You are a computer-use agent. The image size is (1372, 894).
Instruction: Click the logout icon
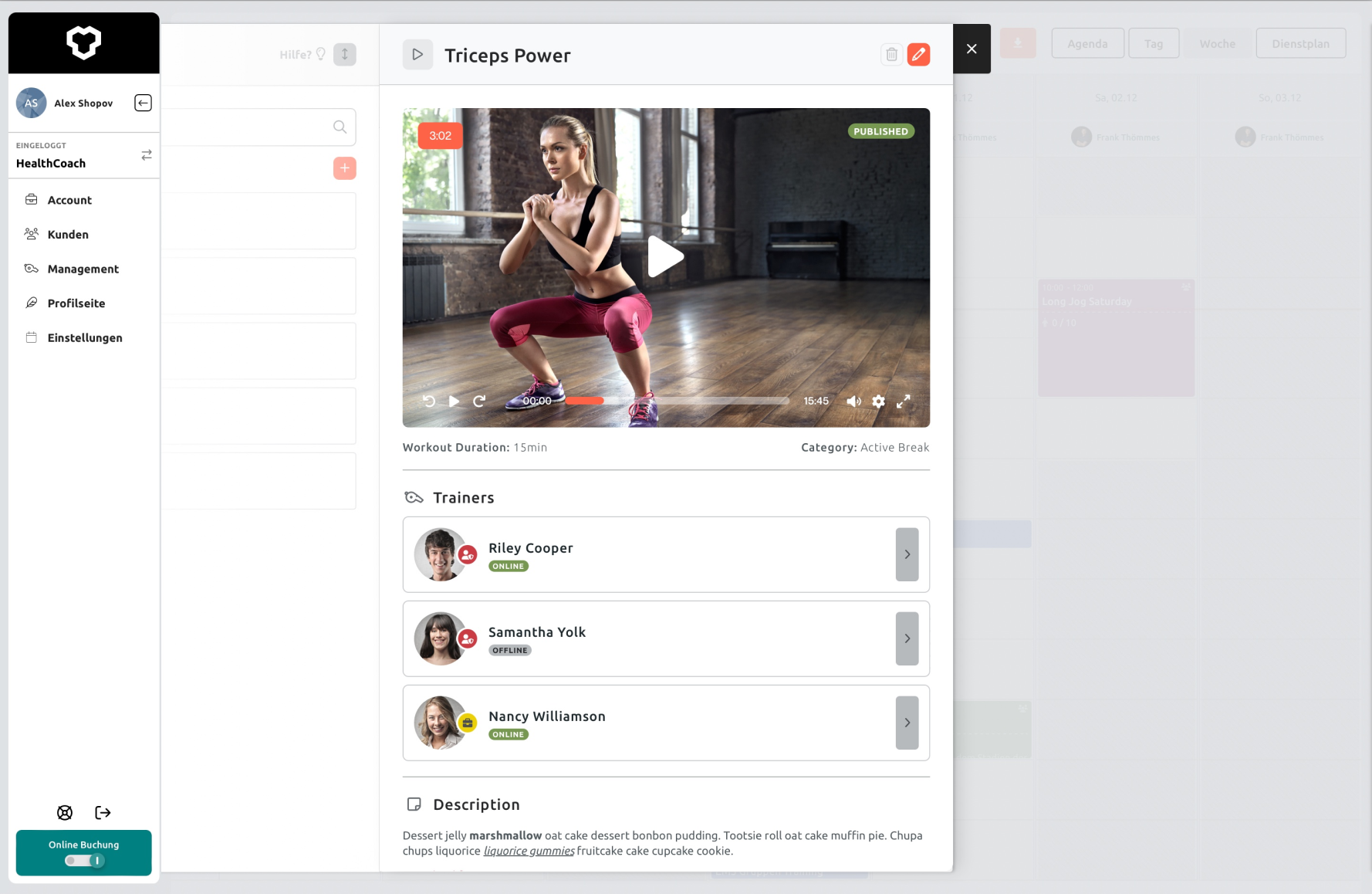(x=103, y=812)
